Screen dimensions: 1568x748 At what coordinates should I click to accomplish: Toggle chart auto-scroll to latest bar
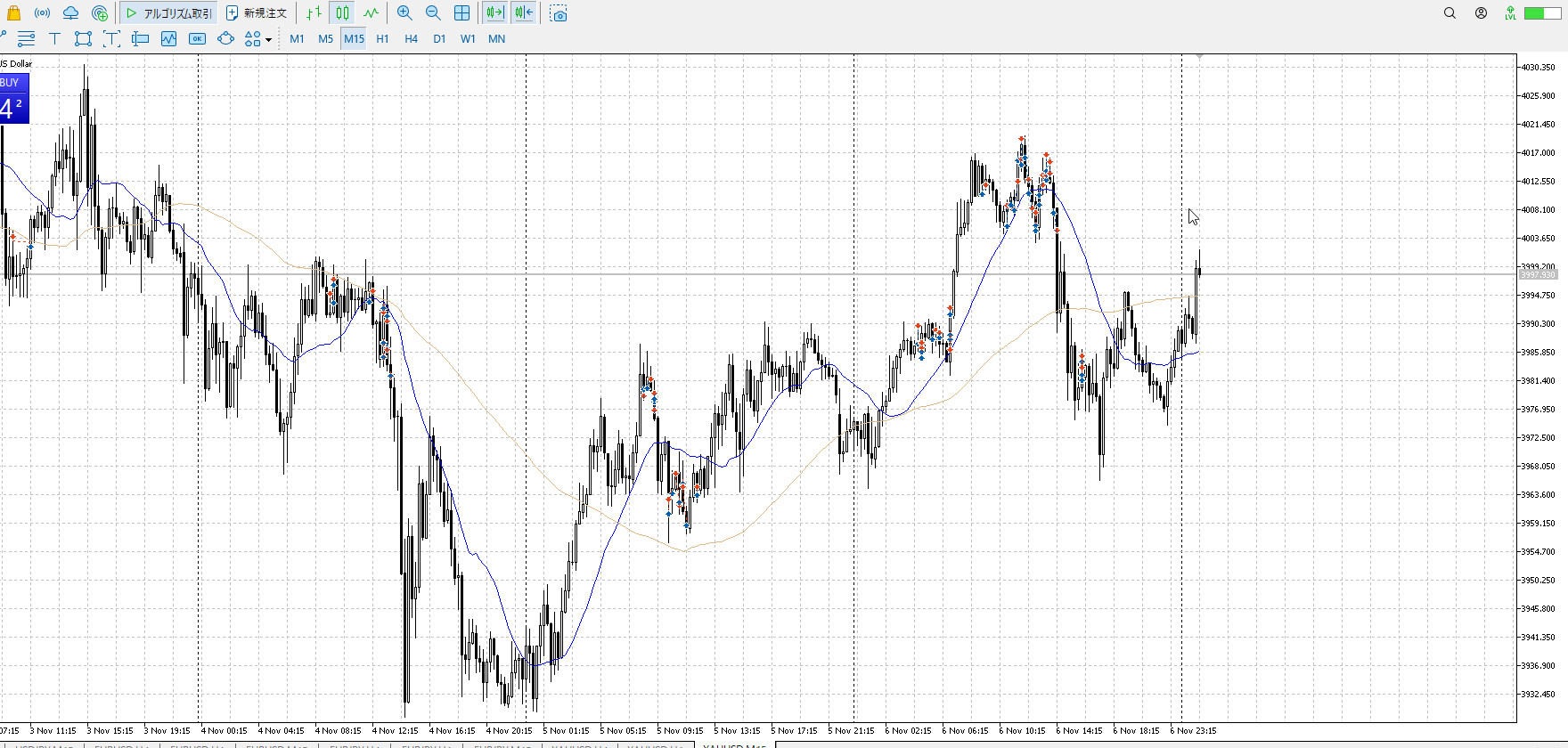pyautogui.click(x=495, y=13)
